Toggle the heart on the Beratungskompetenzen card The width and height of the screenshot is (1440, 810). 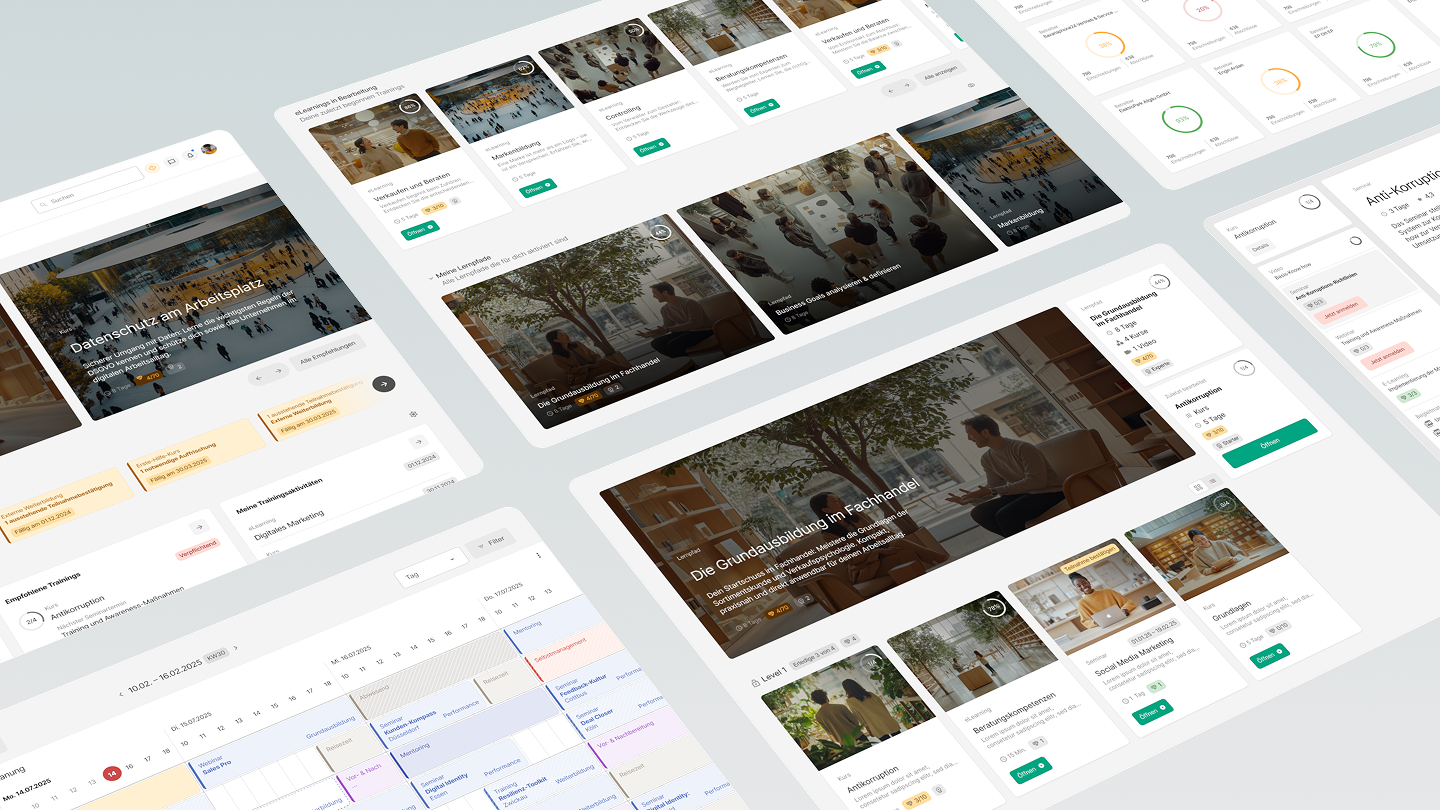[1037, 743]
